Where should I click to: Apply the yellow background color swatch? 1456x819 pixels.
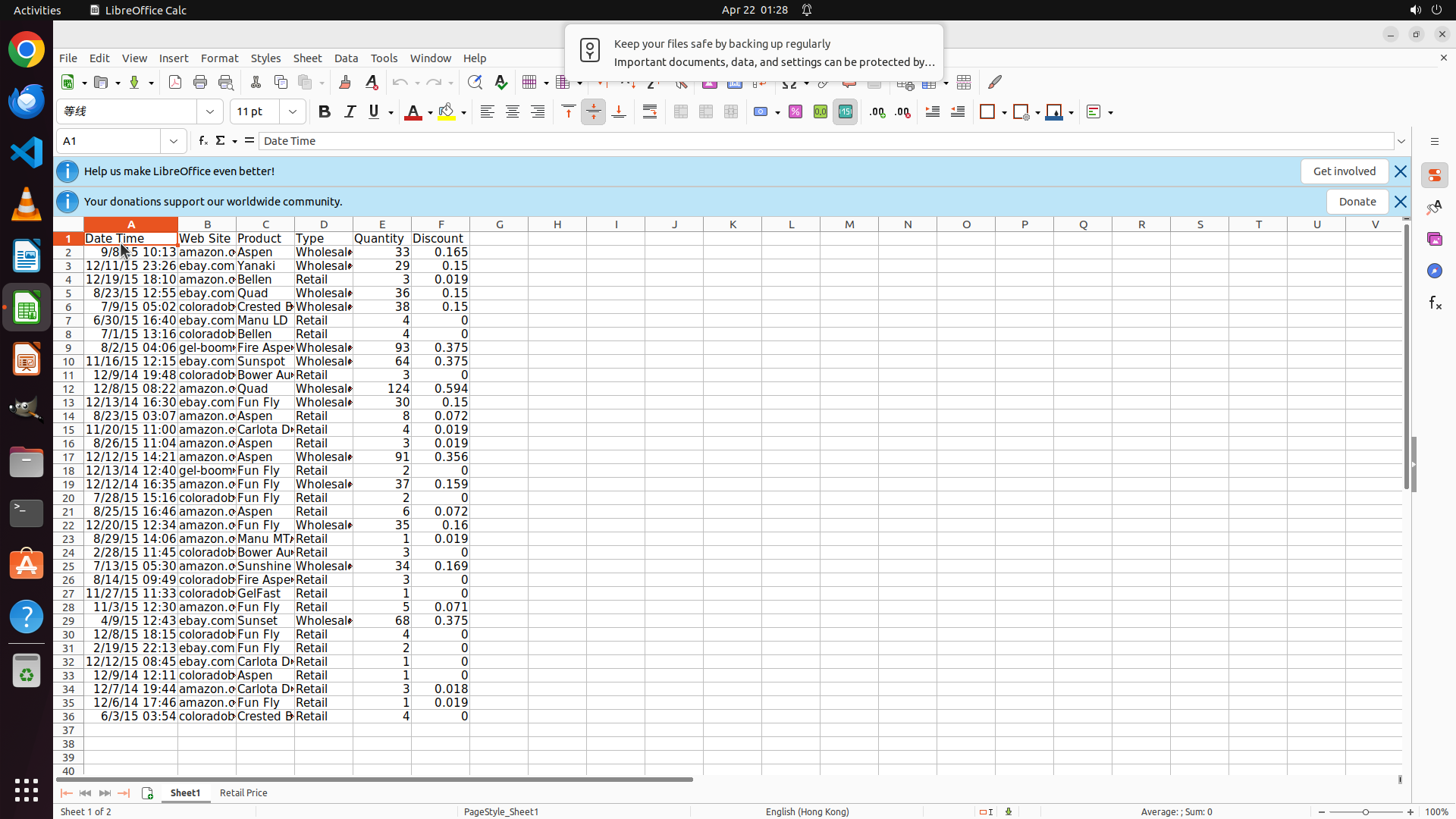(x=447, y=112)
